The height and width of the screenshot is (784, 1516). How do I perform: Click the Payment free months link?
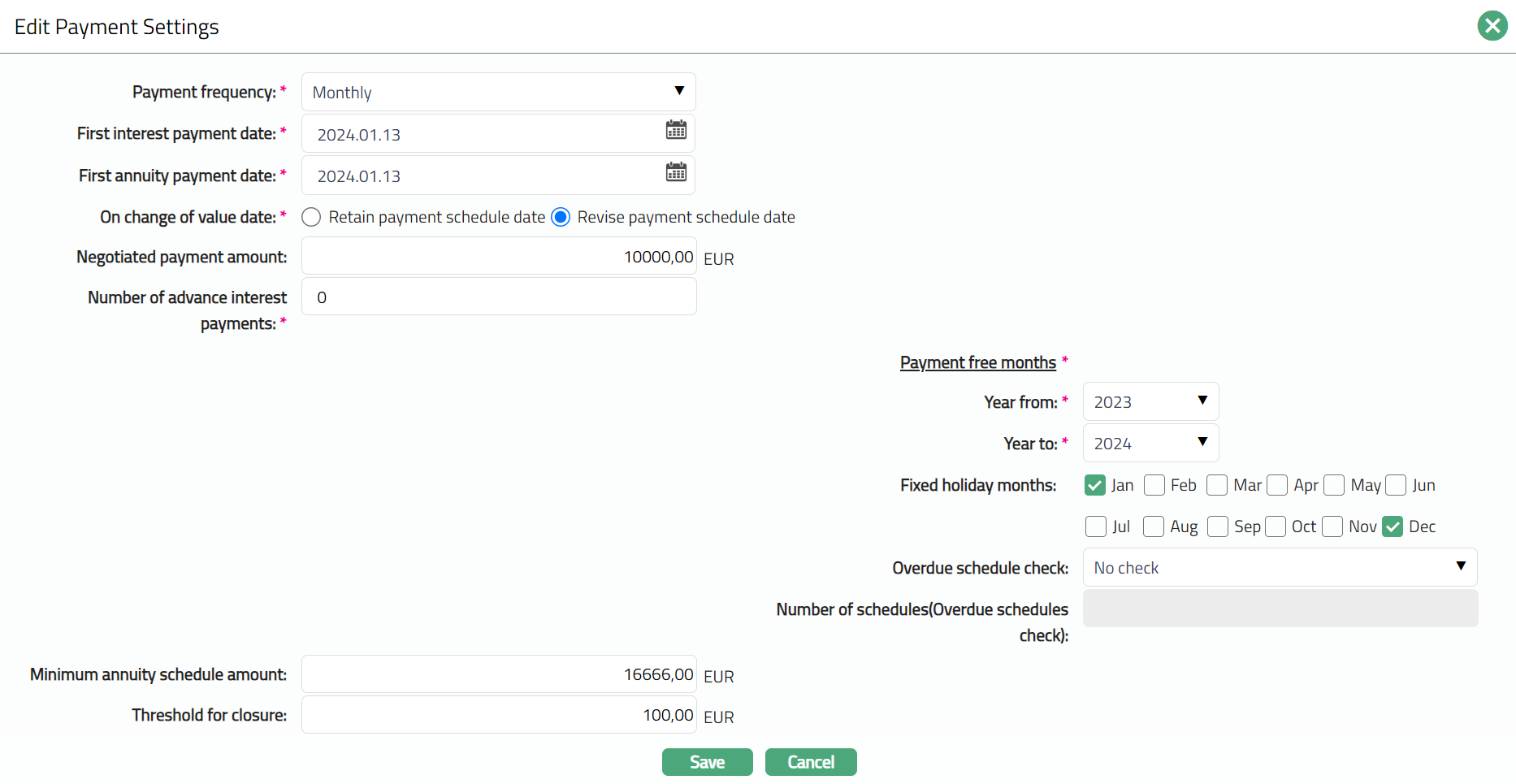click(x=977, y=362)
